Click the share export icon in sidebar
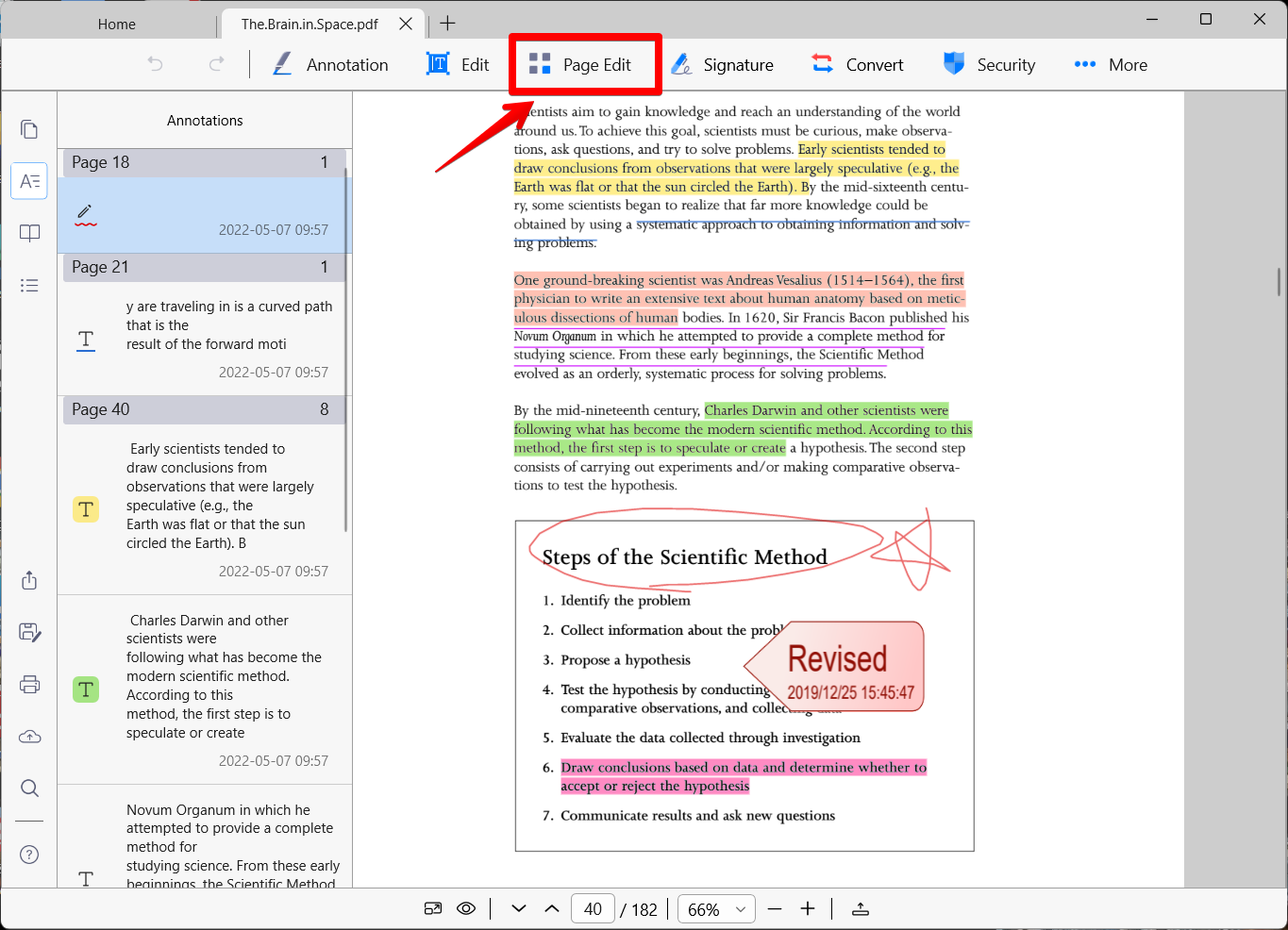The image size is (1288, 930). pos(29,580)
